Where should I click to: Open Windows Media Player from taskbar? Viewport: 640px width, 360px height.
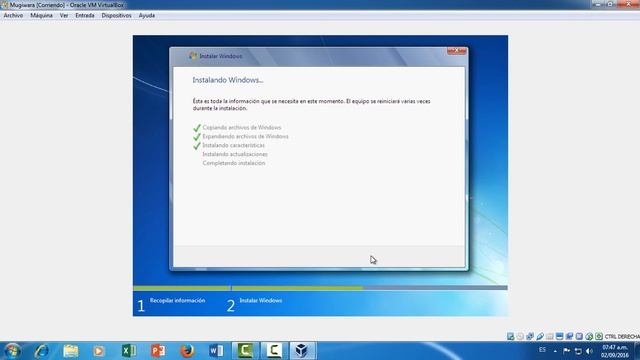point(98,351)
